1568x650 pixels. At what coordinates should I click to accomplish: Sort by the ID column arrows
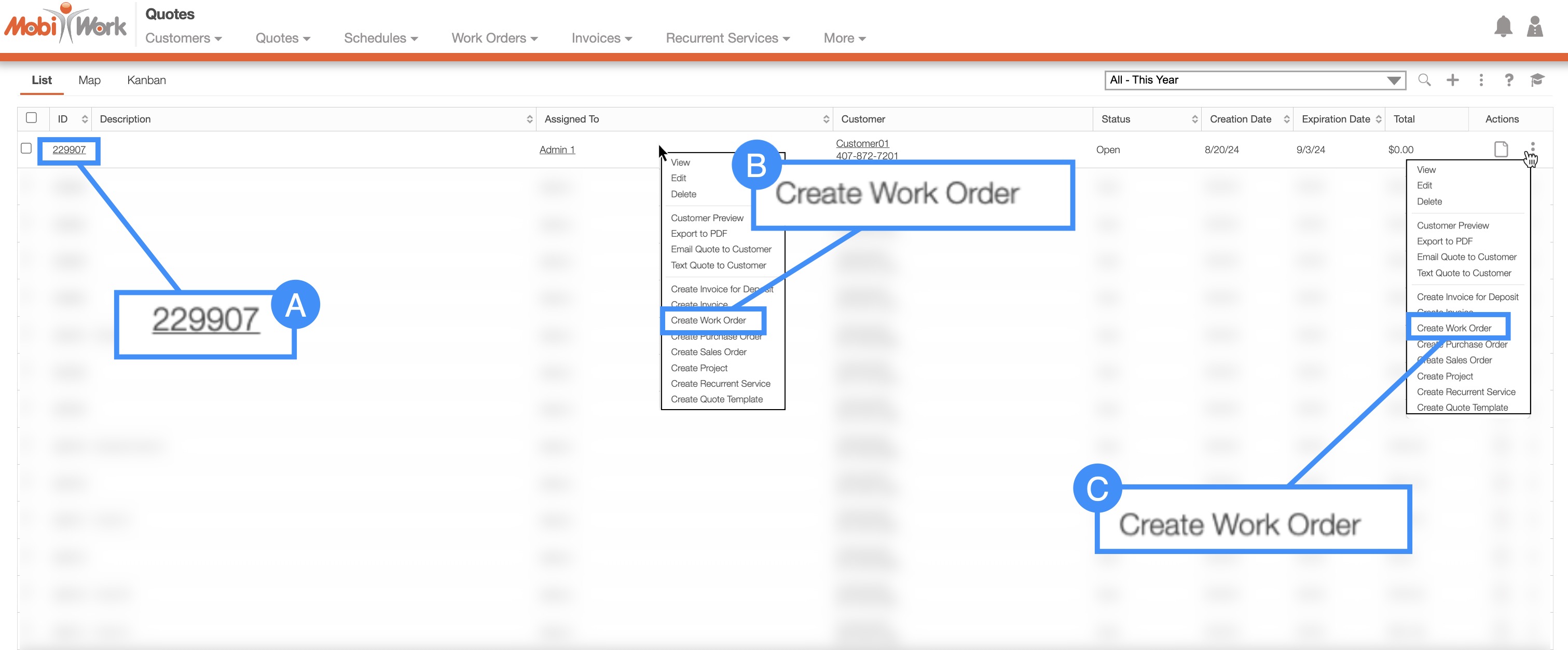[85, 119]
